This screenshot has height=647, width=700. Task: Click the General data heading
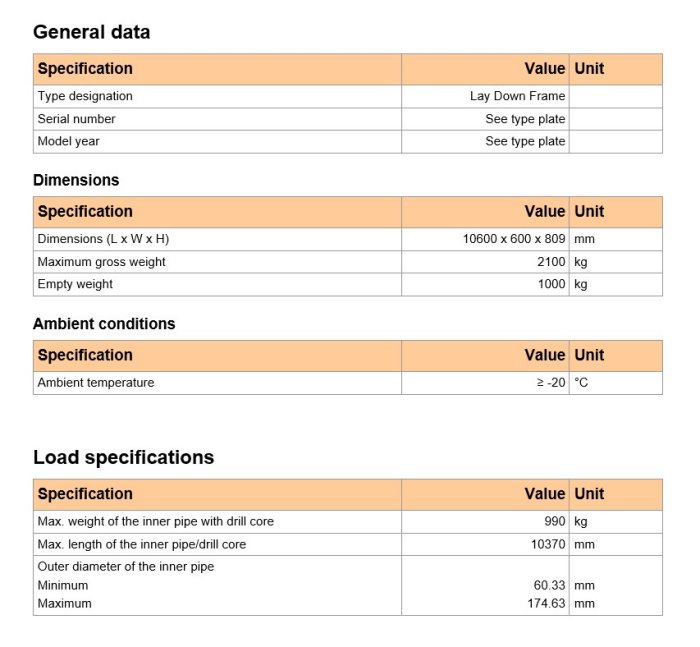92,32
